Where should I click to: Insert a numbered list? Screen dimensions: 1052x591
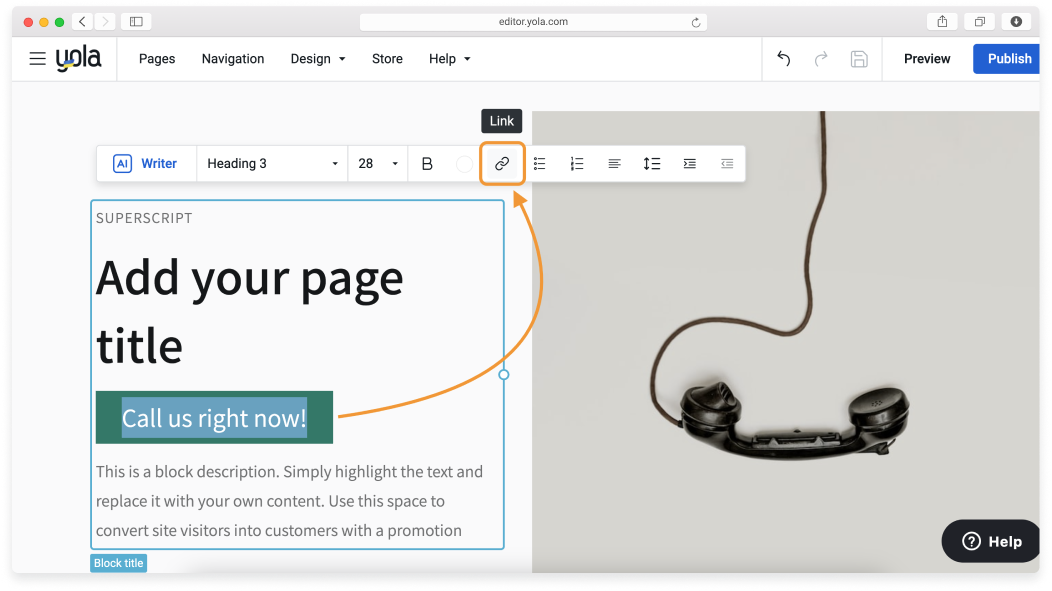577,164
